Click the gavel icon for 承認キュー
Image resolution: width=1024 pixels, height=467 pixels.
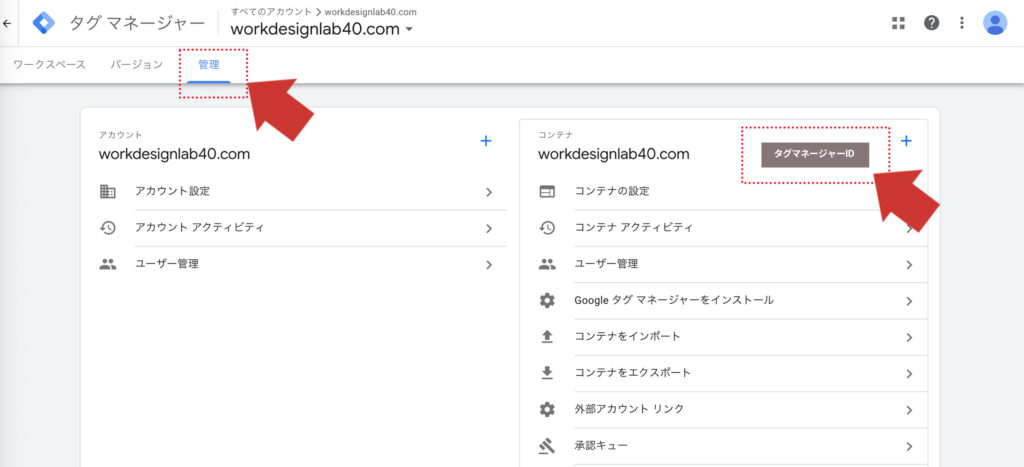click(x=547, y=446)
